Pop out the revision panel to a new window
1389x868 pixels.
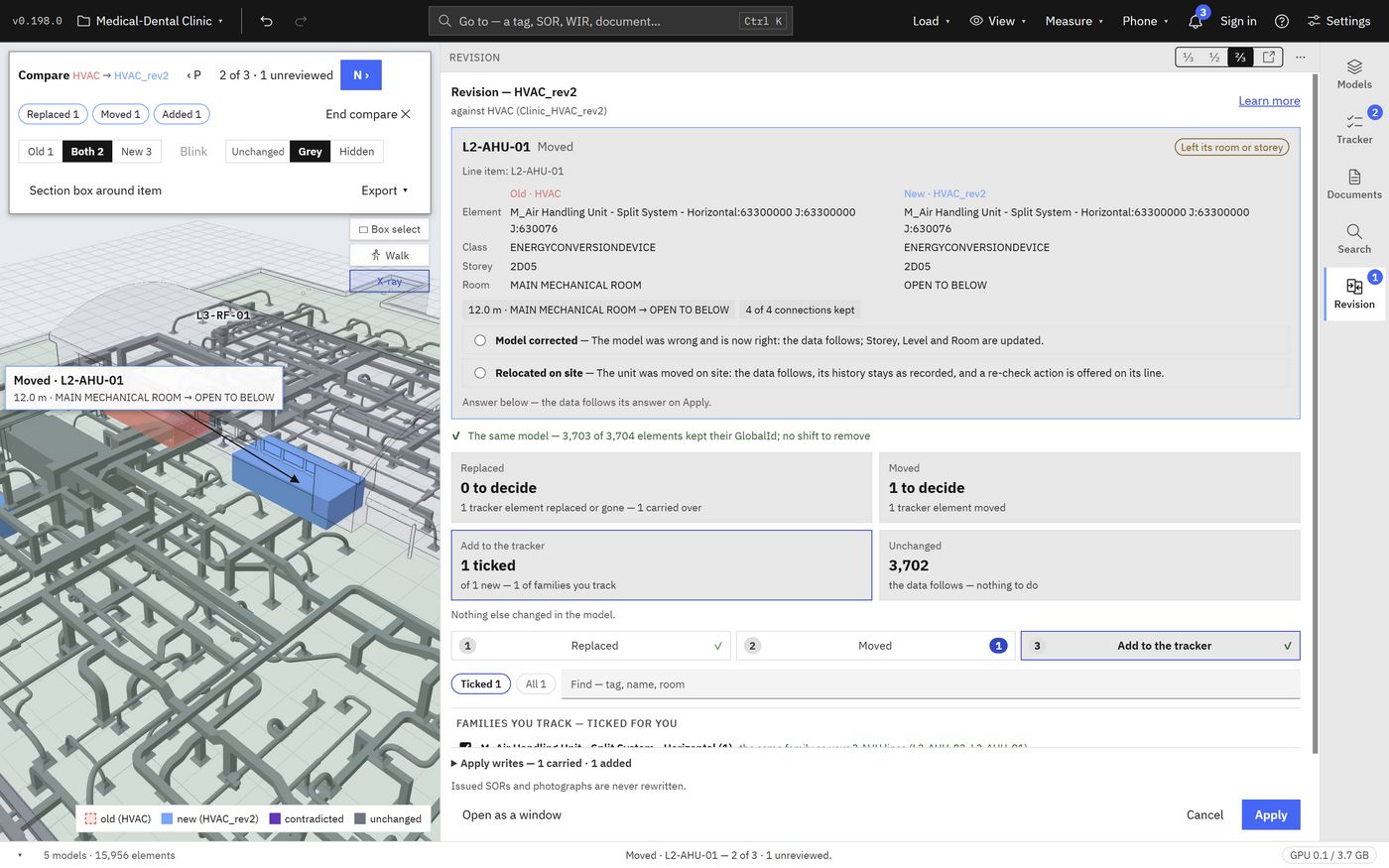tap(1269, 58)
